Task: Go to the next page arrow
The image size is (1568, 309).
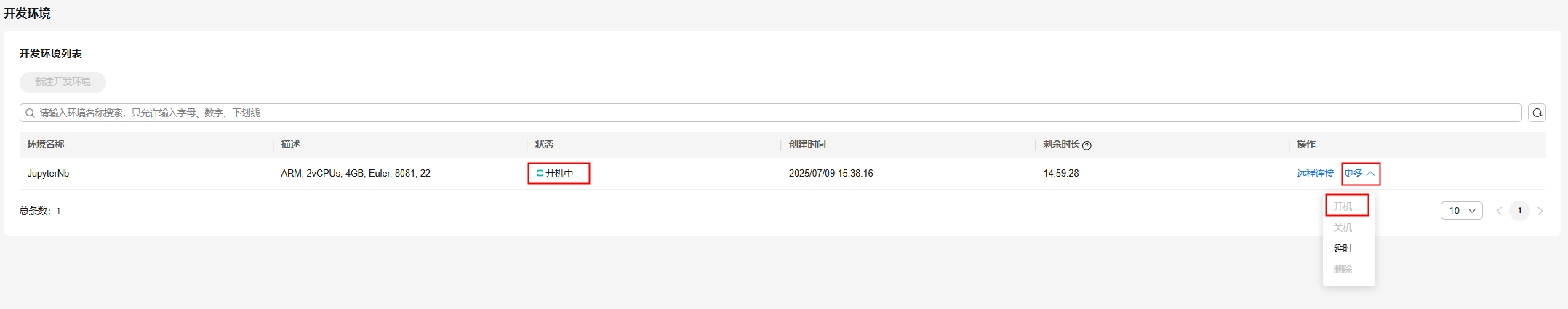Action: pos(1540,211)
